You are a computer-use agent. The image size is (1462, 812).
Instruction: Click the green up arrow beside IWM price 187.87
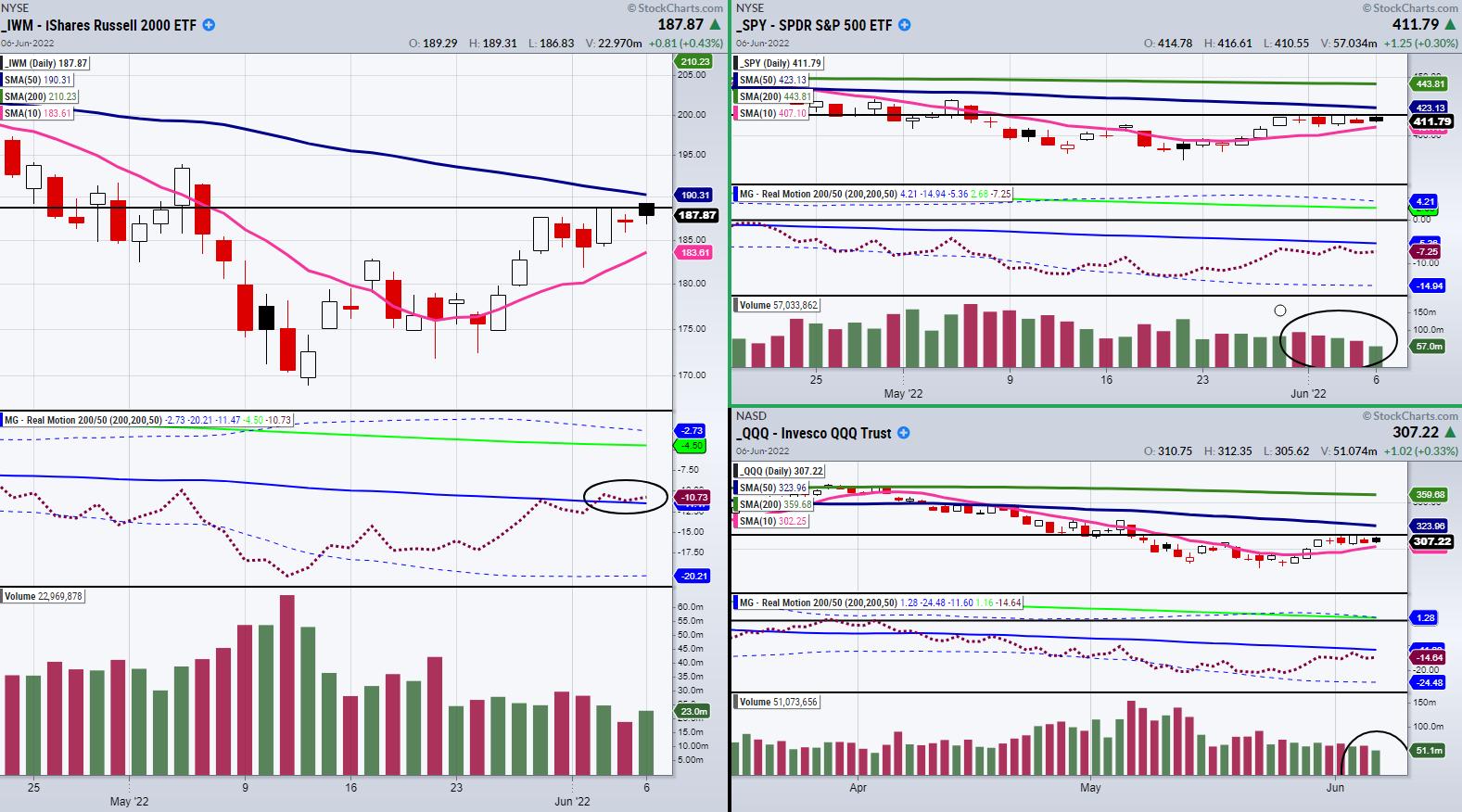(714, 25)
